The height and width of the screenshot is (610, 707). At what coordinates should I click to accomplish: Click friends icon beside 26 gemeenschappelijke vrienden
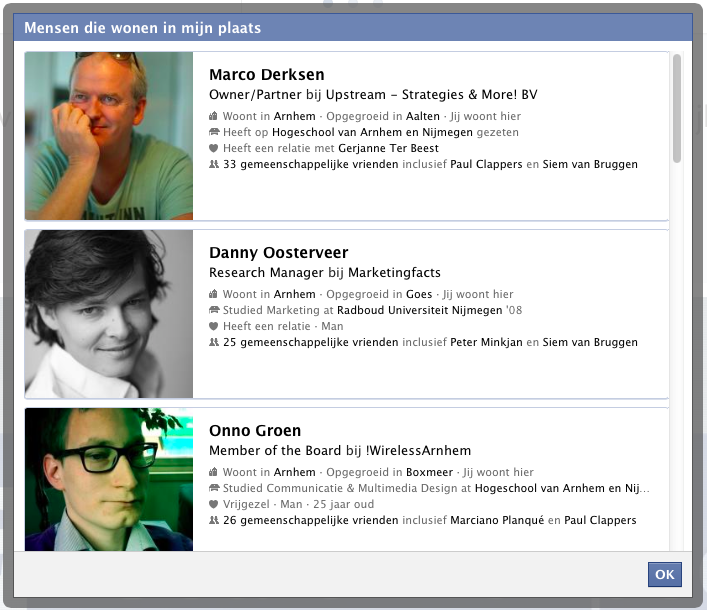213,520
